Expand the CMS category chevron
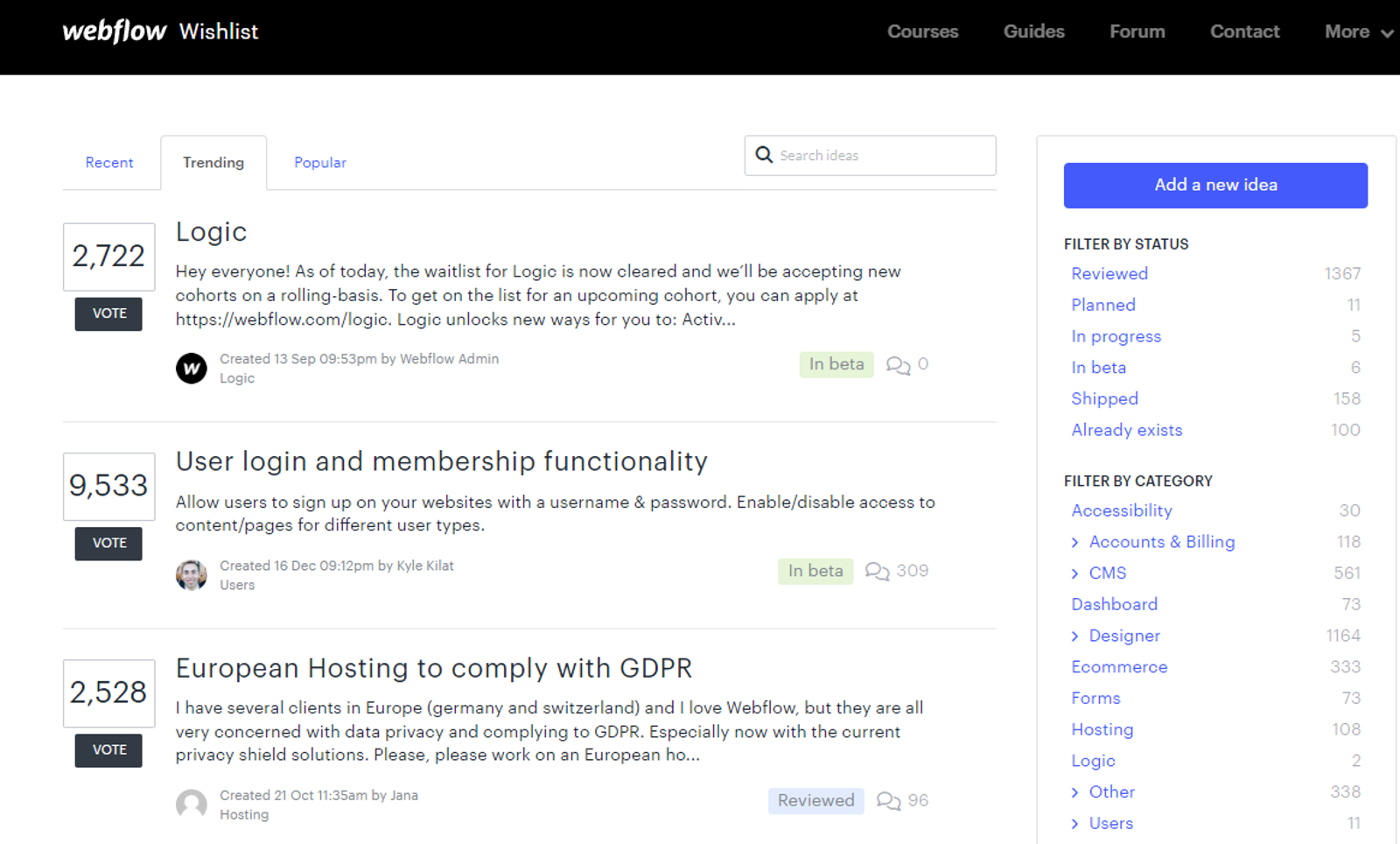 [x=1075, y=573]
